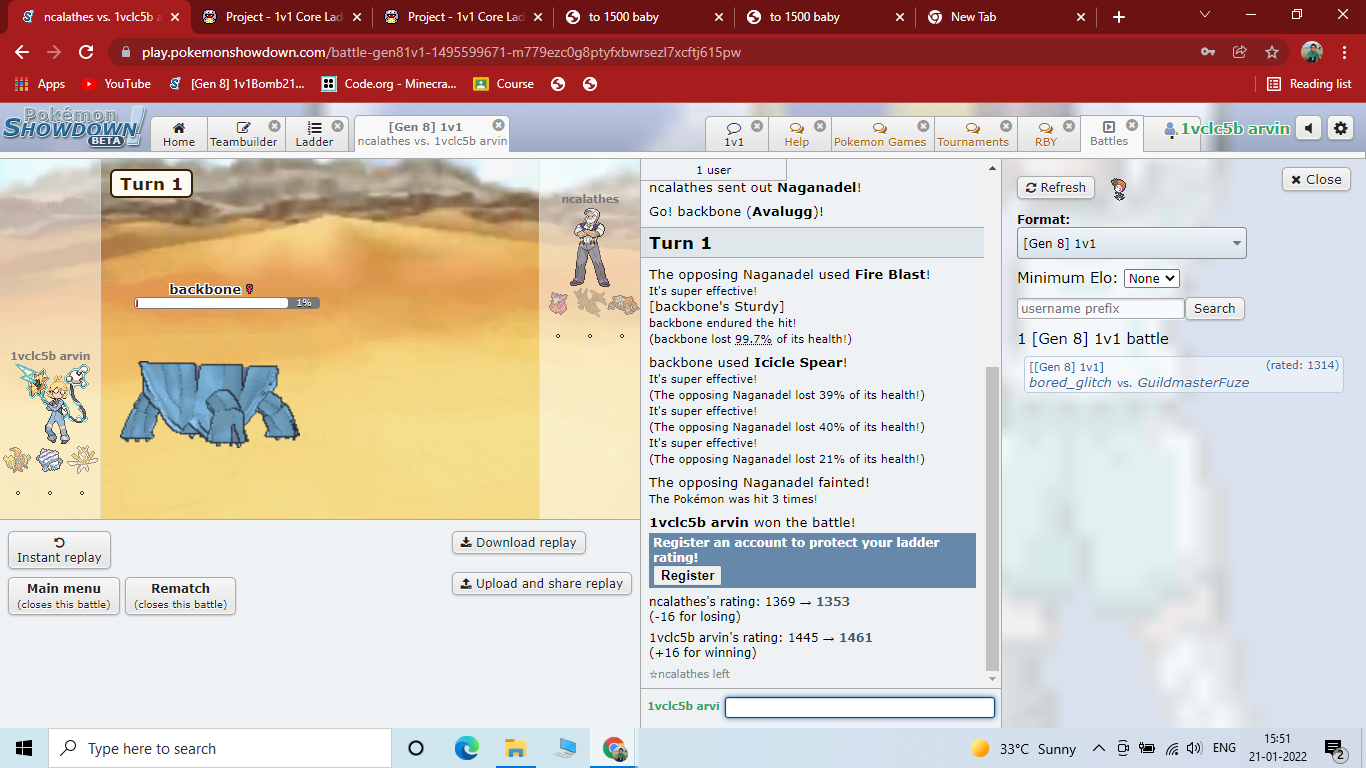
Task: Click Upload and share replay
Action: [x=541, y=584]
